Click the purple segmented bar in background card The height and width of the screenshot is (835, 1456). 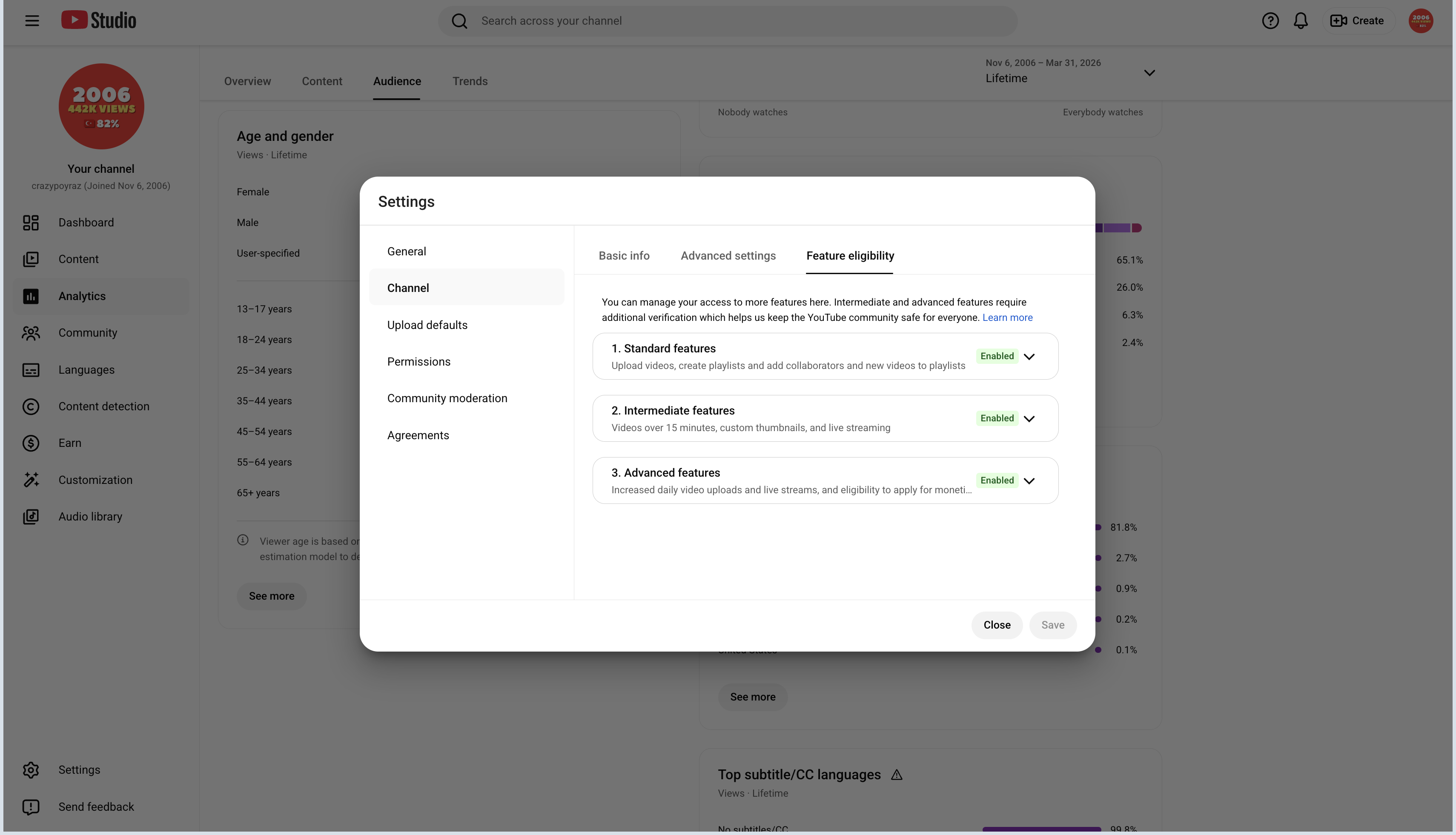pos(1118,228)
